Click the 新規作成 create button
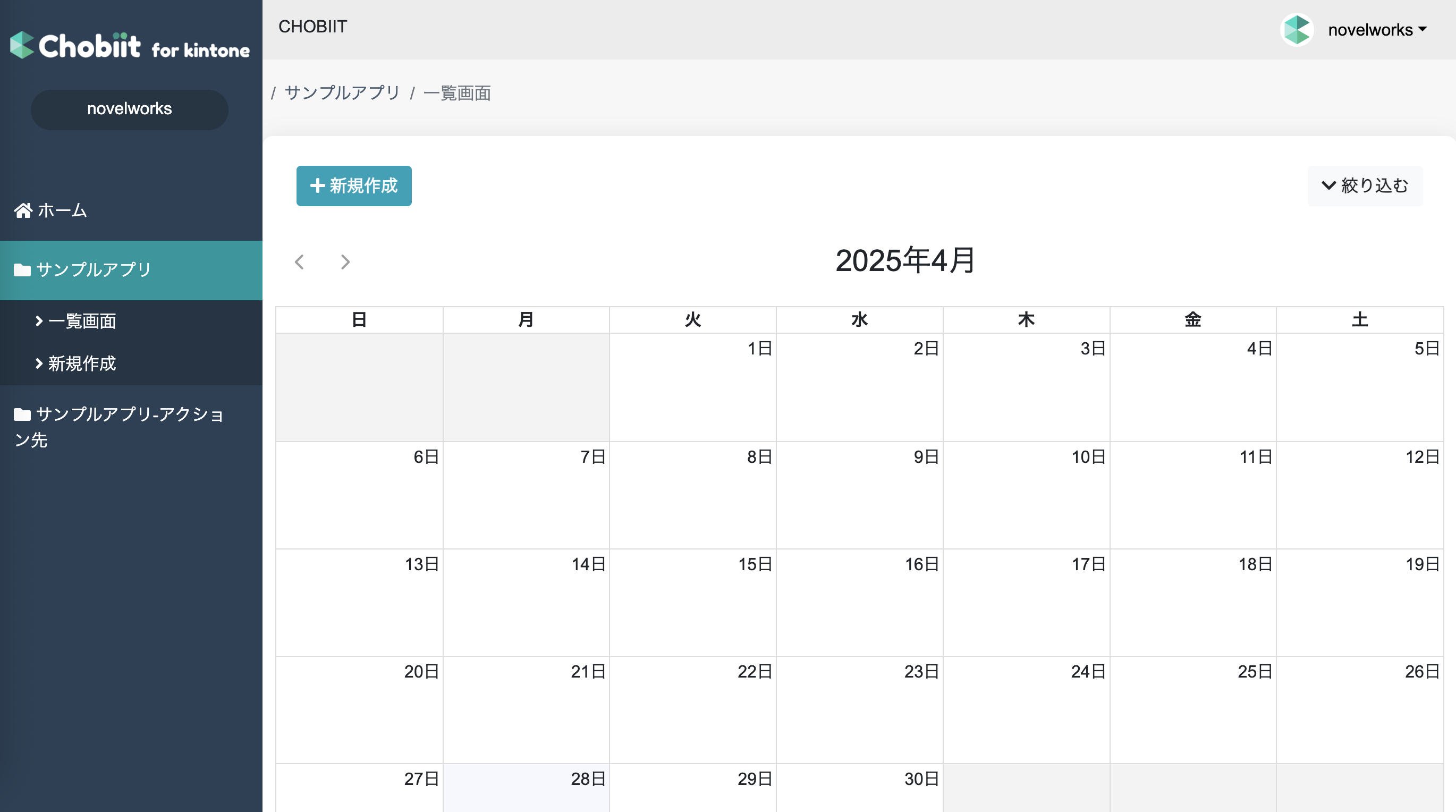This screenshot has height=812, width=1456. click(354, 185)
